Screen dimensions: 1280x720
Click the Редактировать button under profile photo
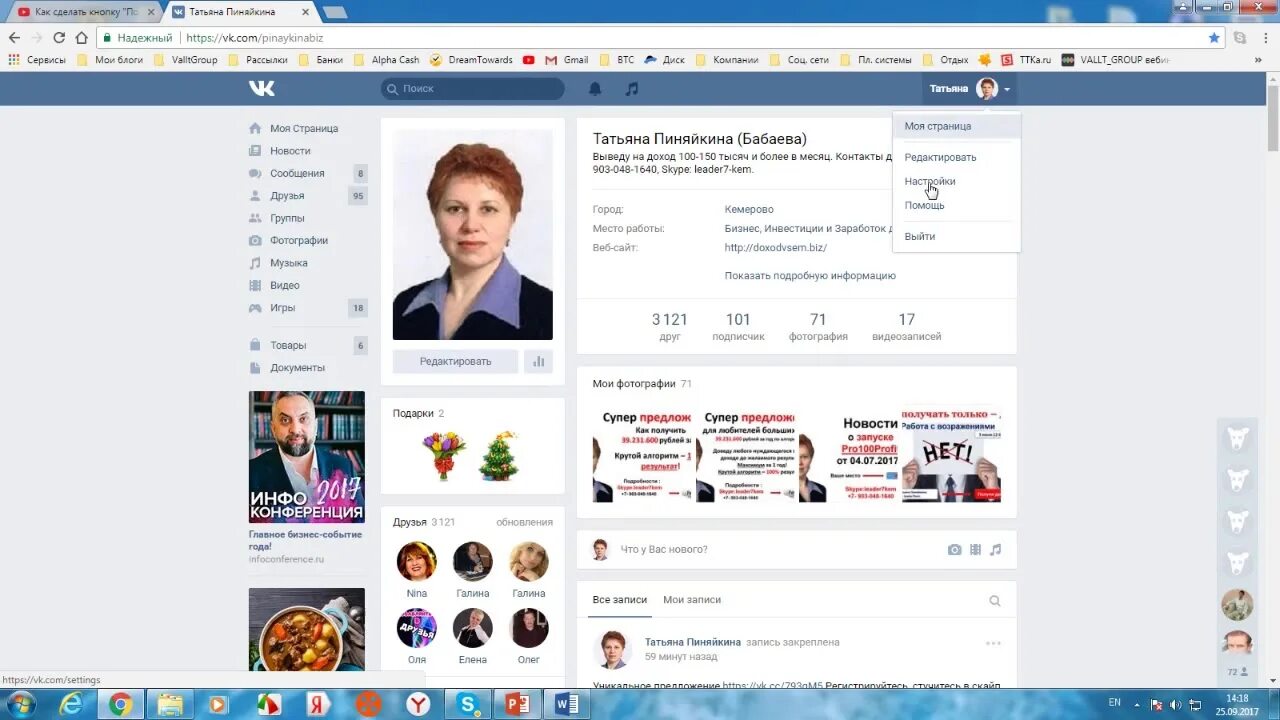click(455, 361)
